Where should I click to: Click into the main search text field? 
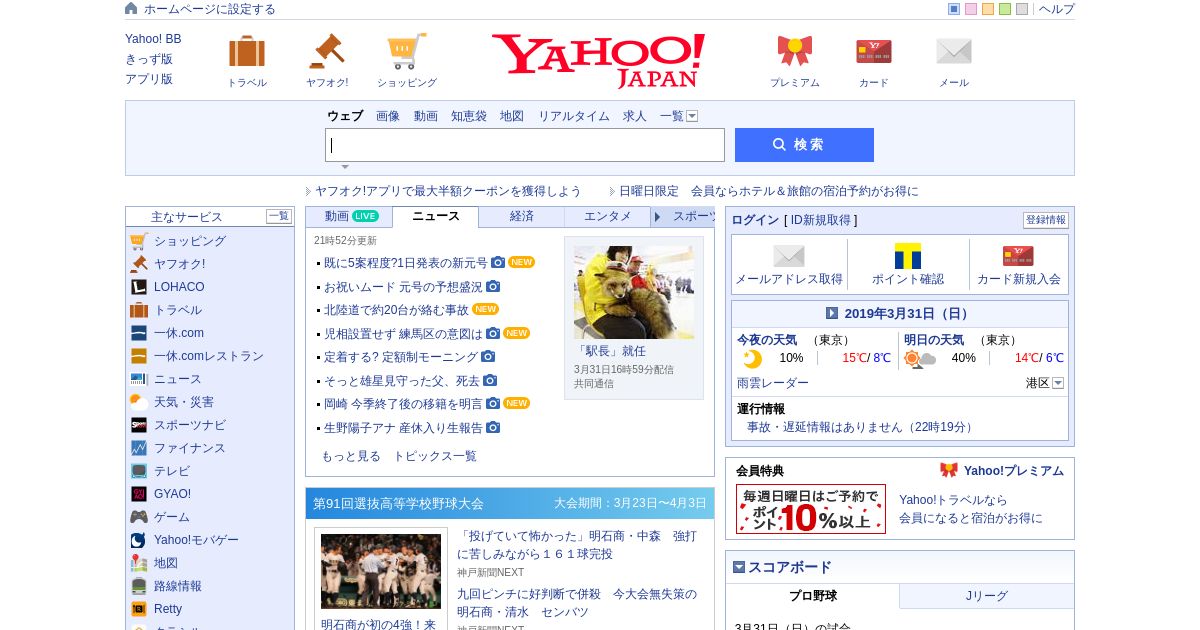(525, 145)
